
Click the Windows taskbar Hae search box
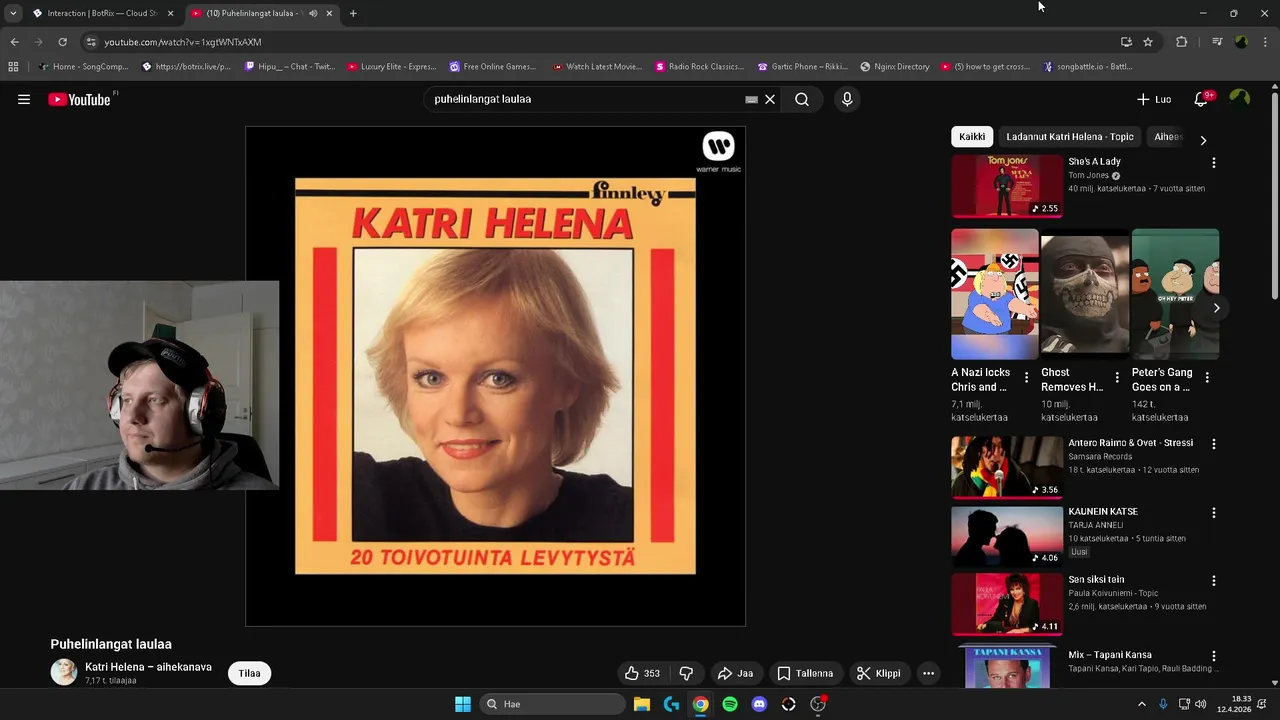(x=550, y=704)
